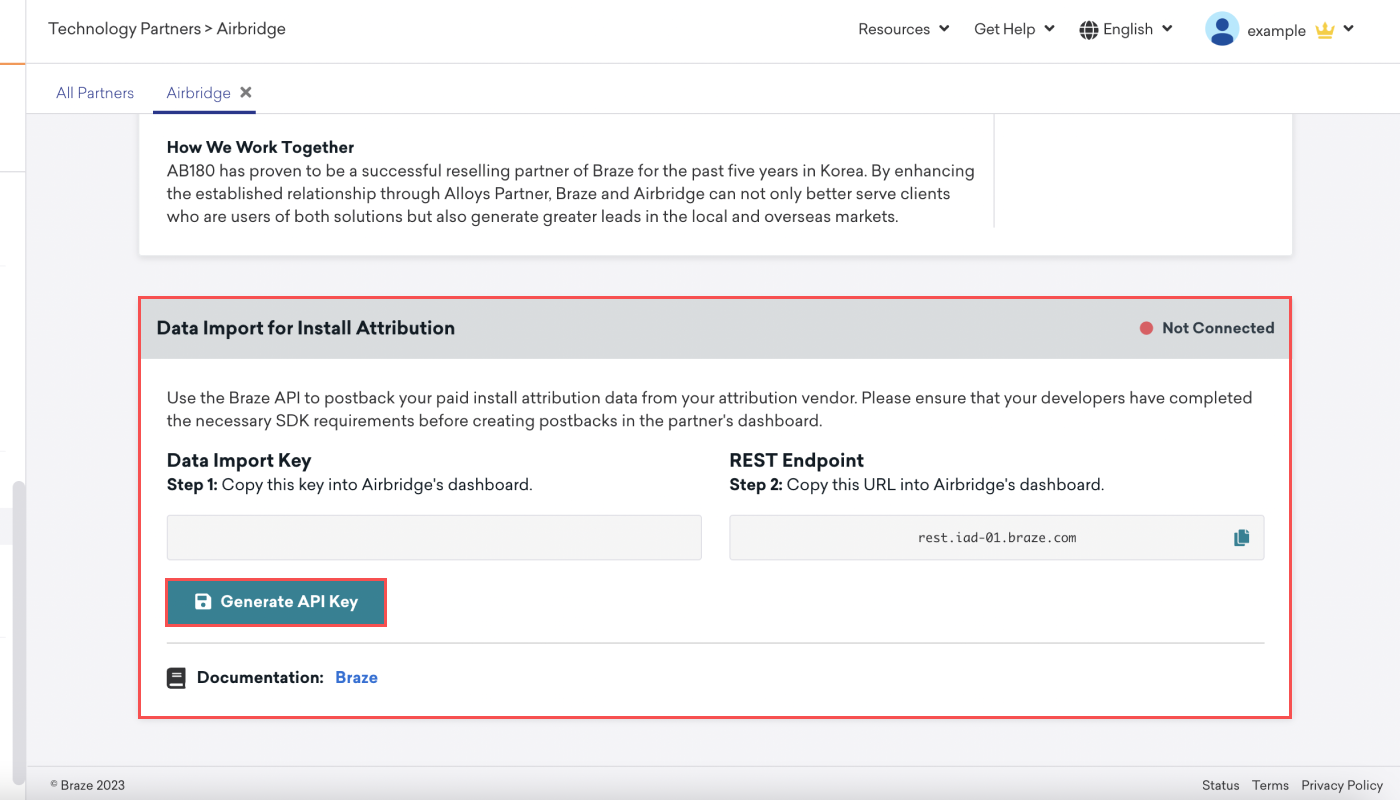Screen dimensions: 1400x800
Task: Open the Resources dropdown menu
Action: (904, 29)
